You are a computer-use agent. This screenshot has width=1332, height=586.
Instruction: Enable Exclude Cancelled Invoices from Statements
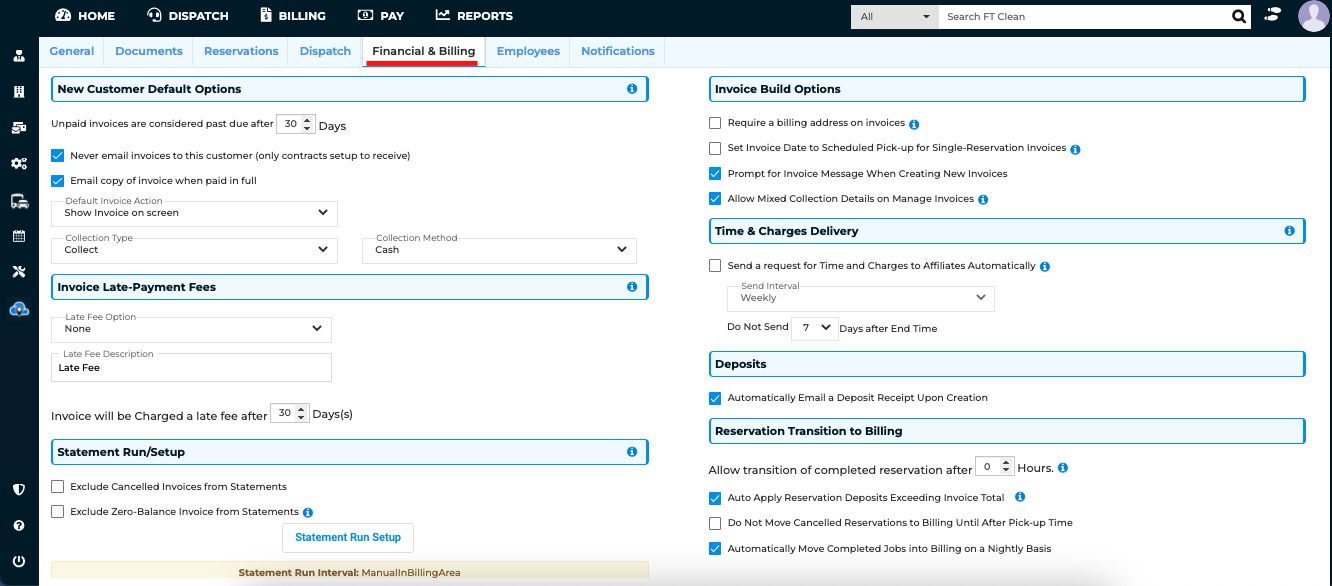tap(58, 487)
